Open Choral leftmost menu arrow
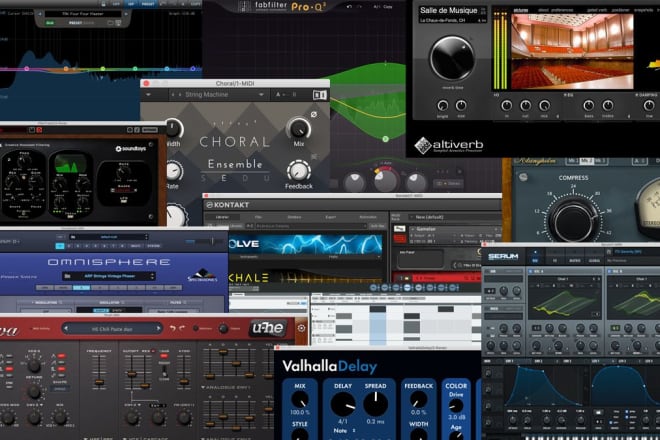This screenshot has width=660, height=440. (x=148, y=95)
